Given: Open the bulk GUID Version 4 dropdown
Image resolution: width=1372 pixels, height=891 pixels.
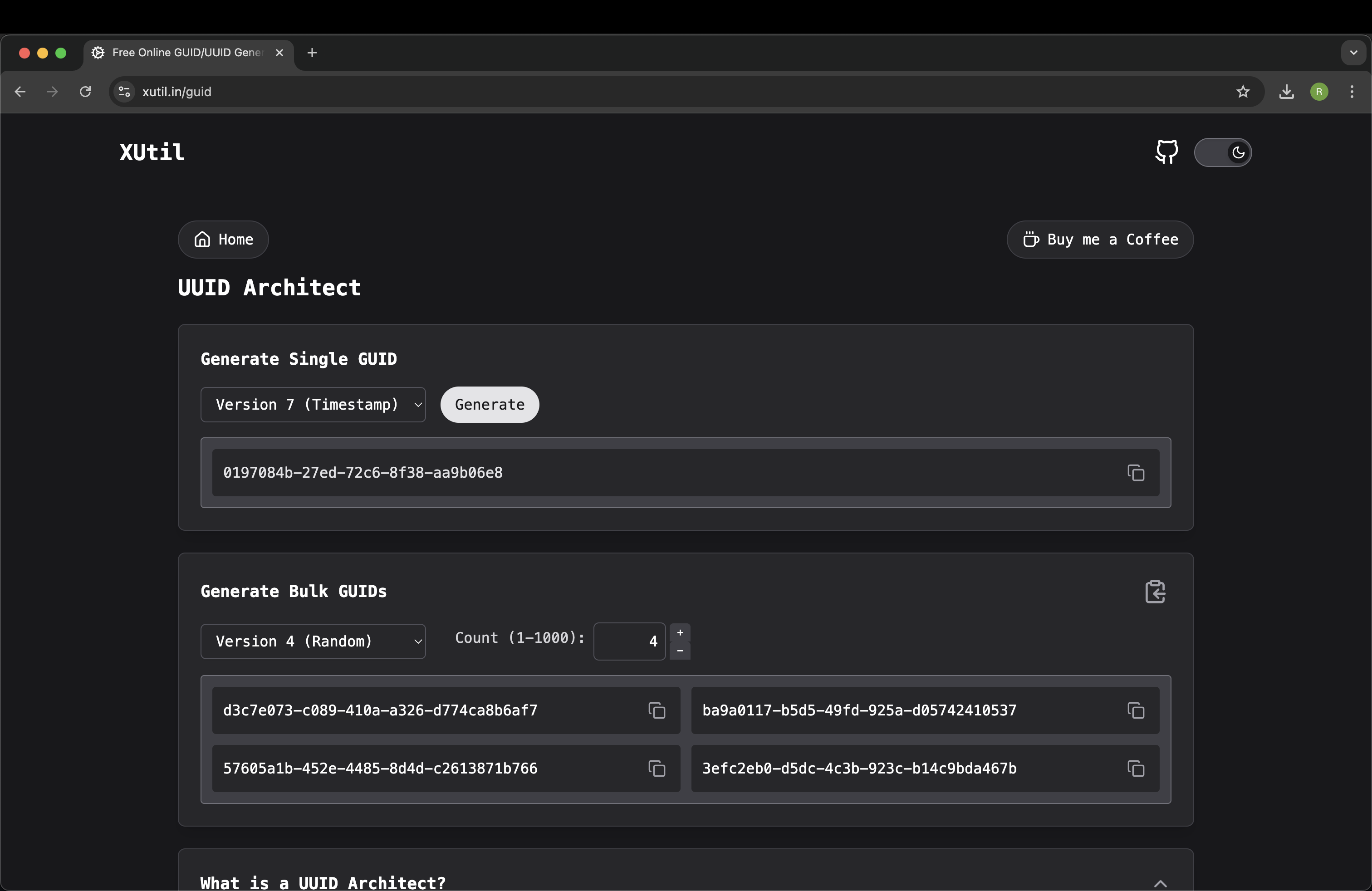Looking at the screenshot, I should point(313,641).
